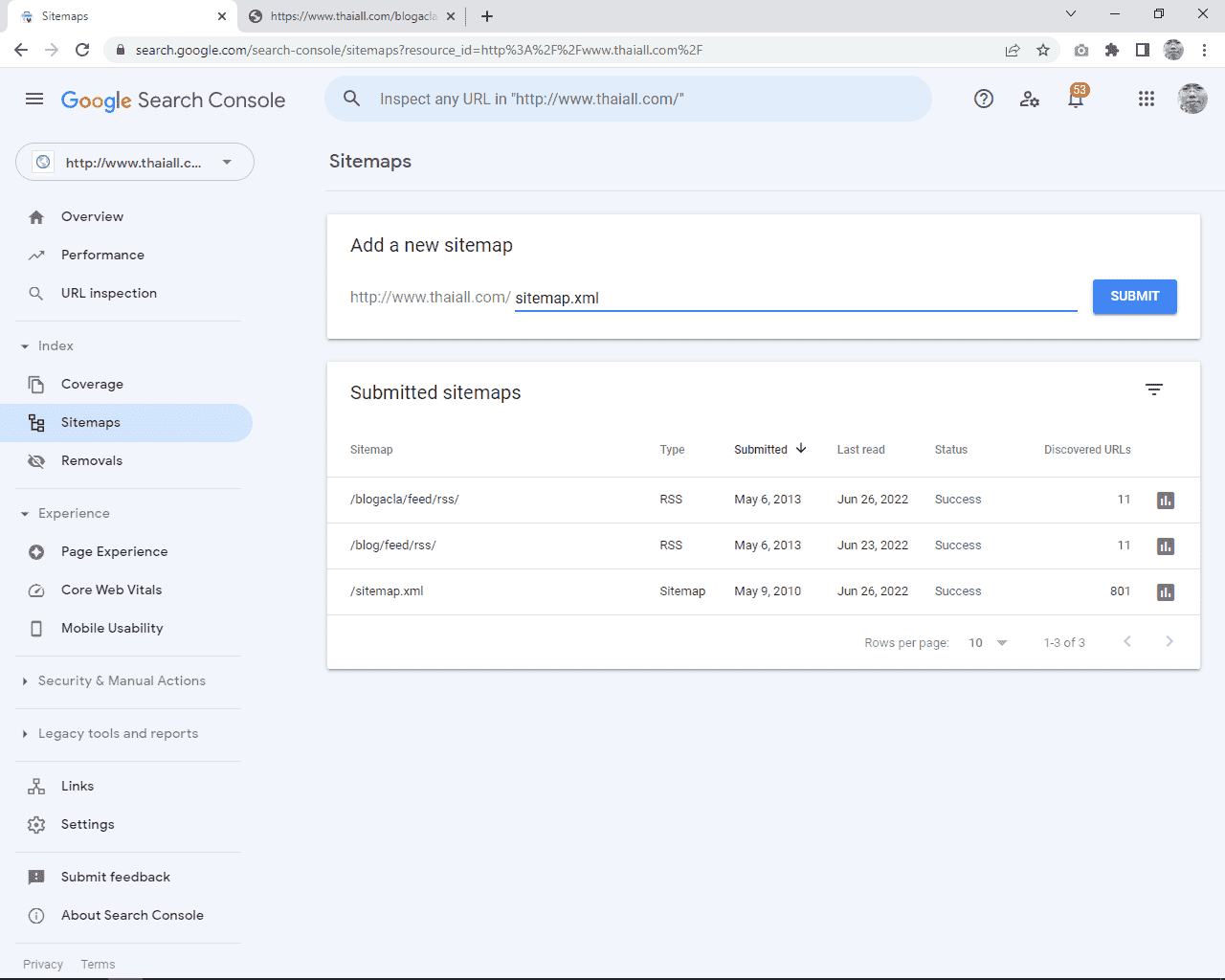Open the Google apps grid
This screenshot has width=1225, height=980.
pos(1146,99)
